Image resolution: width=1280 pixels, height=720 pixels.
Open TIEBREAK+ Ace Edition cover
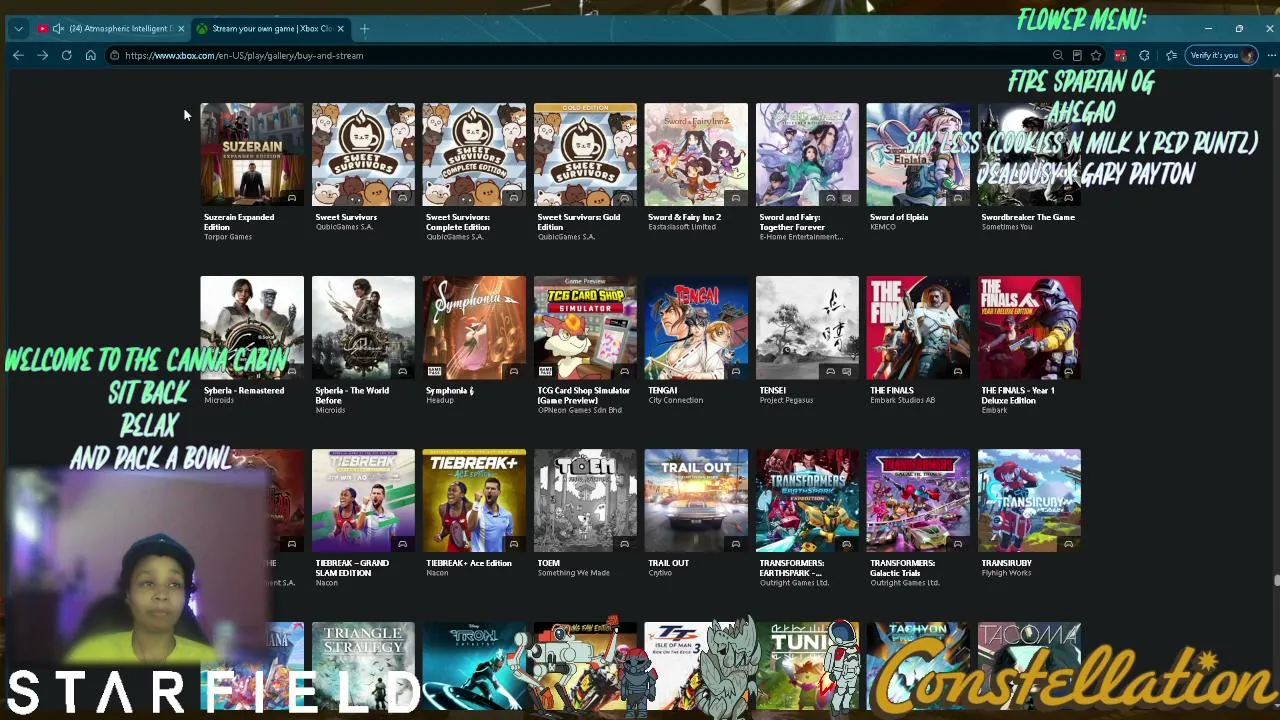[x=474, y=501]
